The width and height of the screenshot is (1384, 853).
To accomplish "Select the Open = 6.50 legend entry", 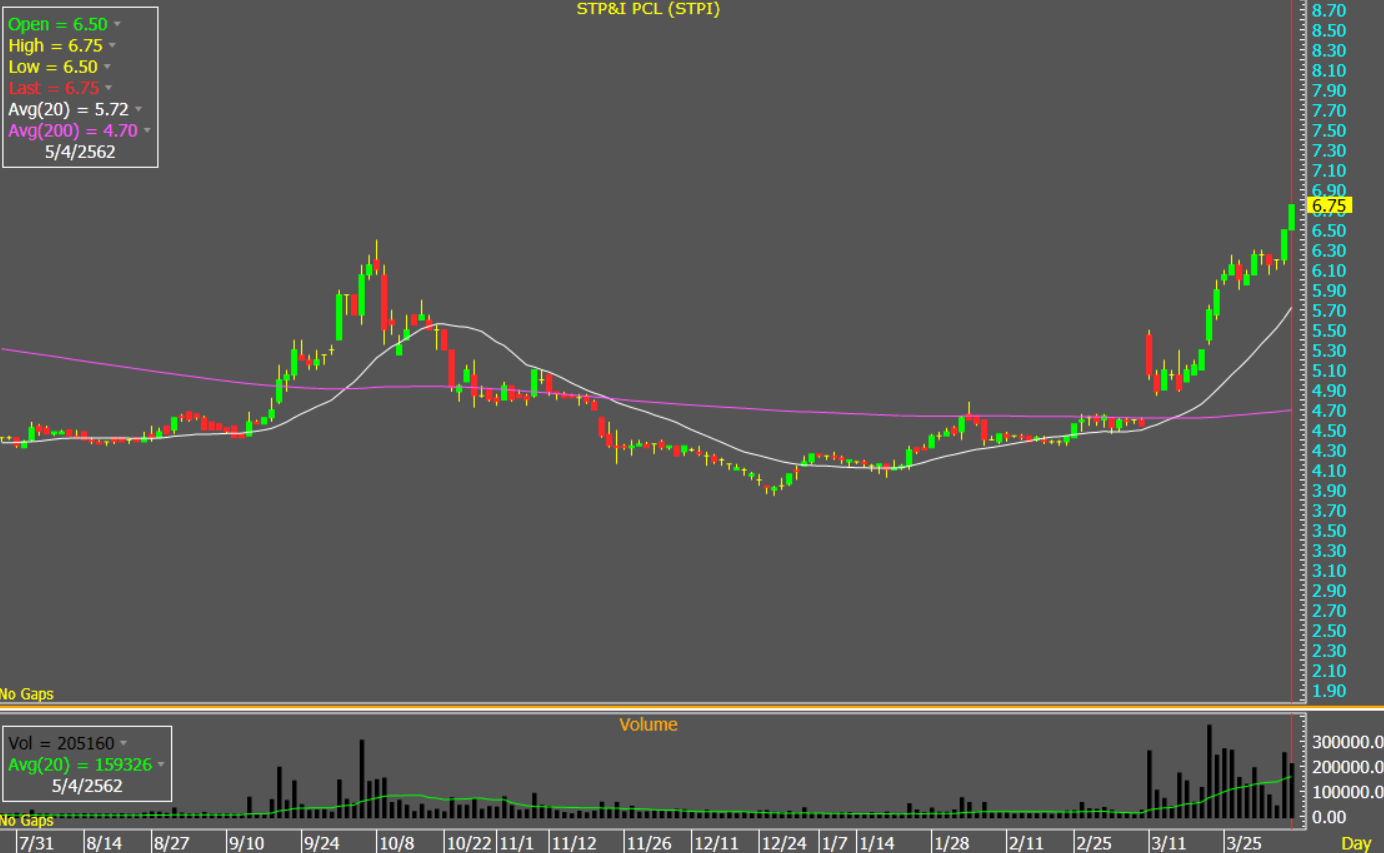I will click(x=59, y=23).
